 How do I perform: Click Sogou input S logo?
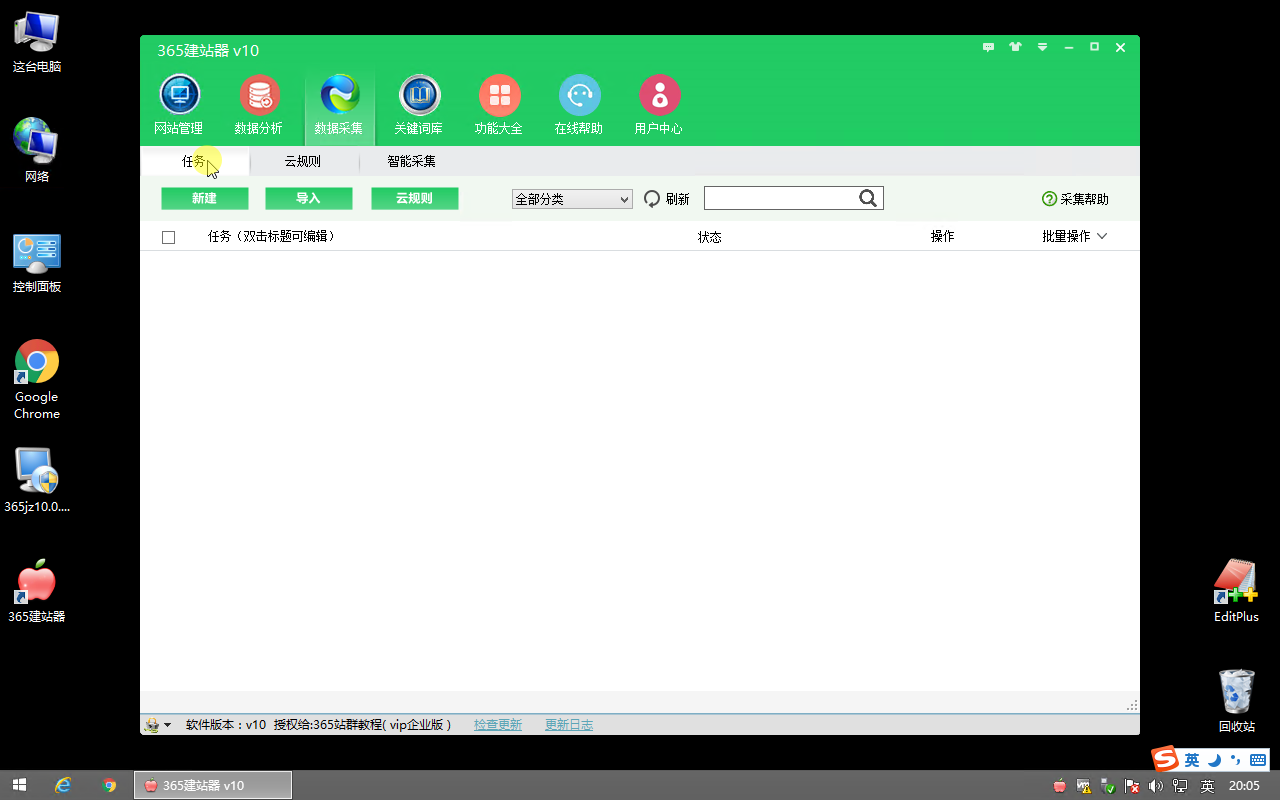pyautogui.click(x=1165, y=759)
